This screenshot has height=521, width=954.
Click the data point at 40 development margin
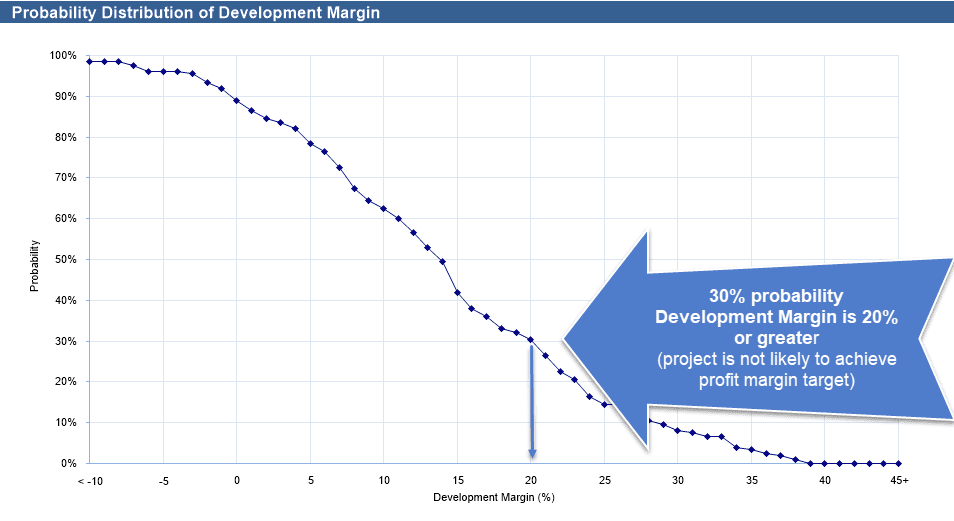825,463
